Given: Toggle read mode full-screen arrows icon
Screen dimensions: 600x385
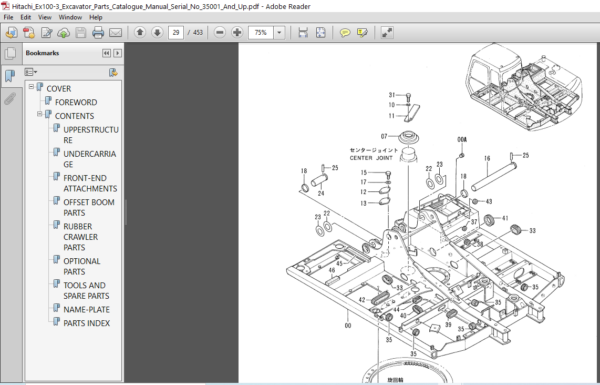Looking at the screenshot, I should [x=387, y=33].
